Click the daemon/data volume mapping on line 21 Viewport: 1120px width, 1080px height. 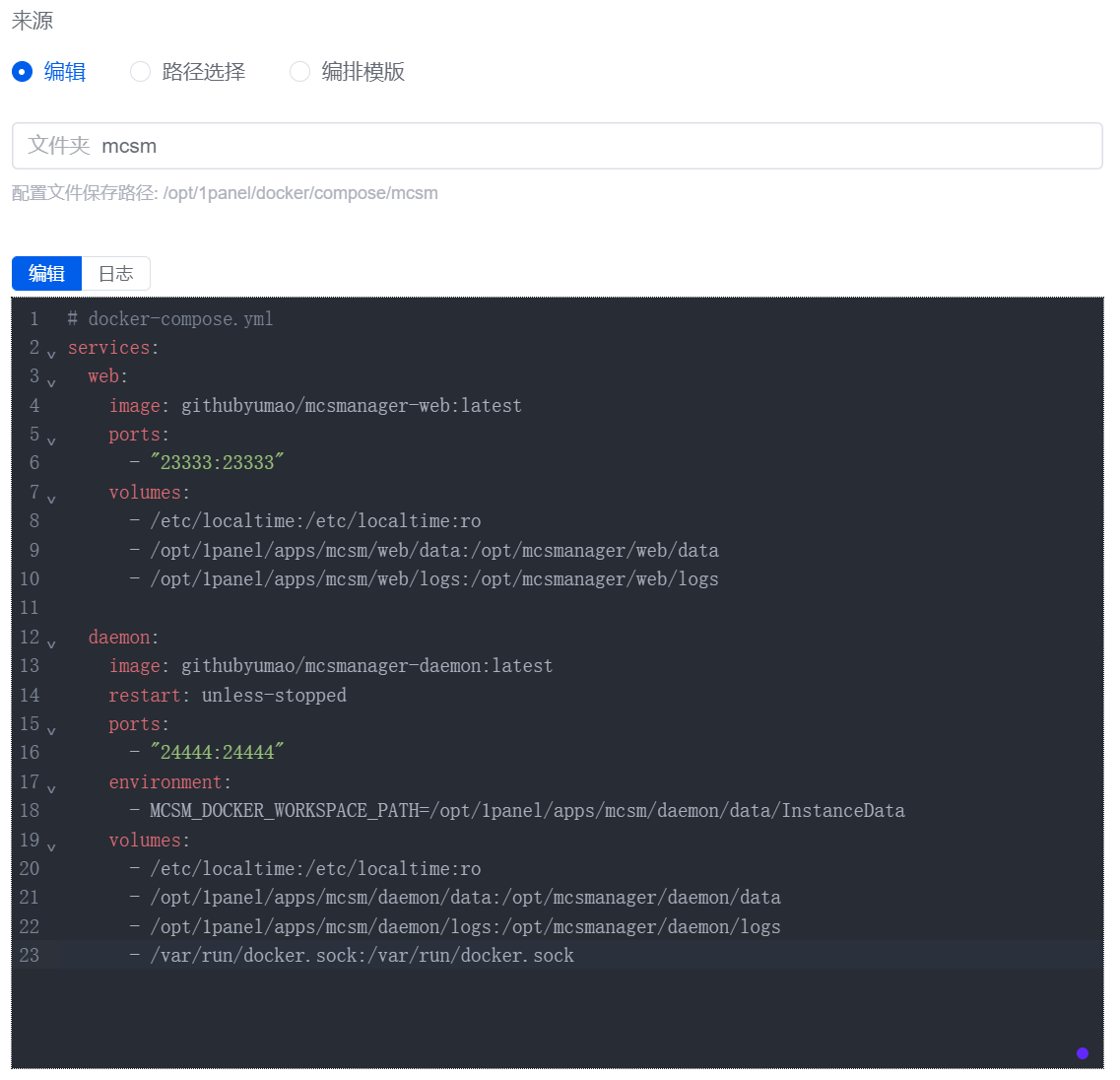[x=466, y=897]
